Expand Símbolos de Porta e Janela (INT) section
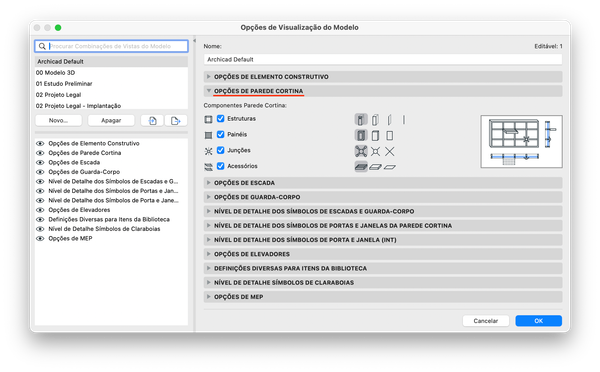Screen dimensions: 600x372 209,240
